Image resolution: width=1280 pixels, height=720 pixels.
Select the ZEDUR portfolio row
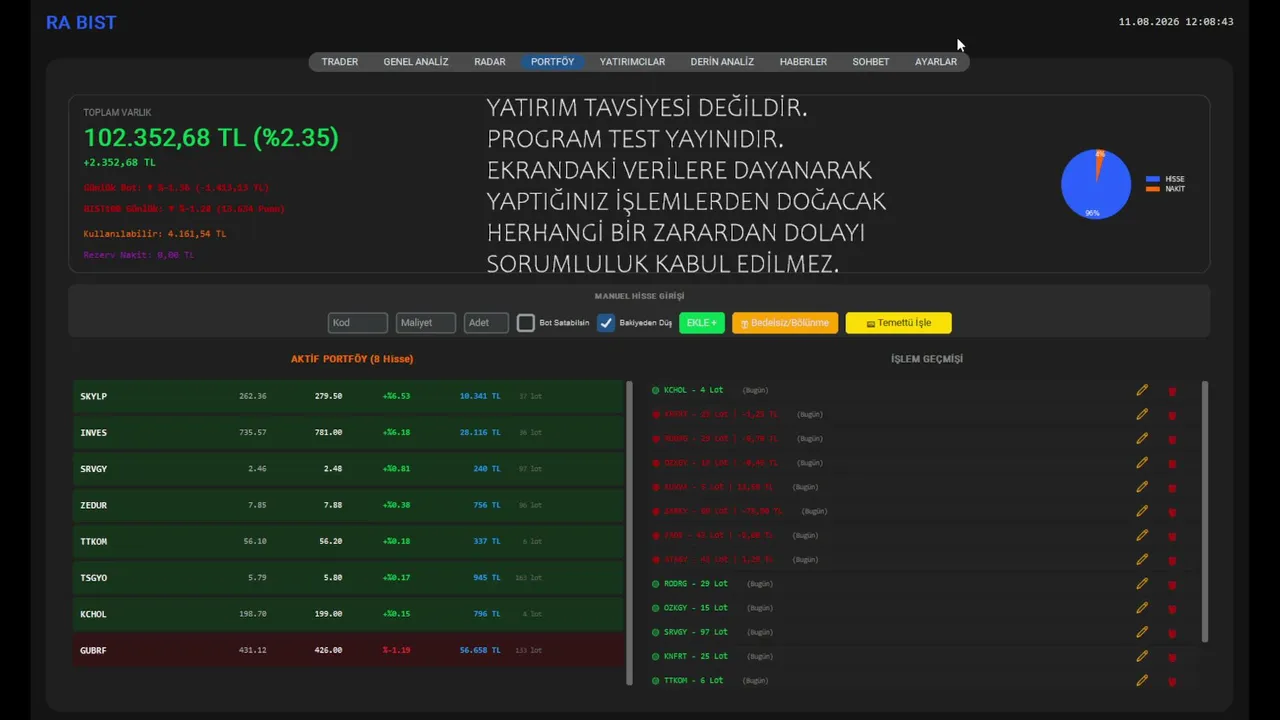coord(348,505)
